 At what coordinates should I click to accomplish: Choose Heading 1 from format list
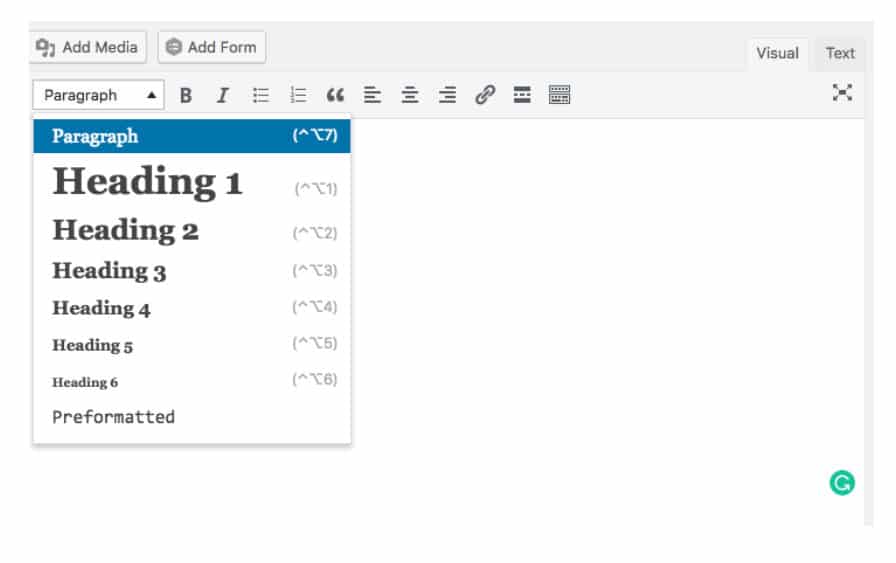[x=147, y=182]
